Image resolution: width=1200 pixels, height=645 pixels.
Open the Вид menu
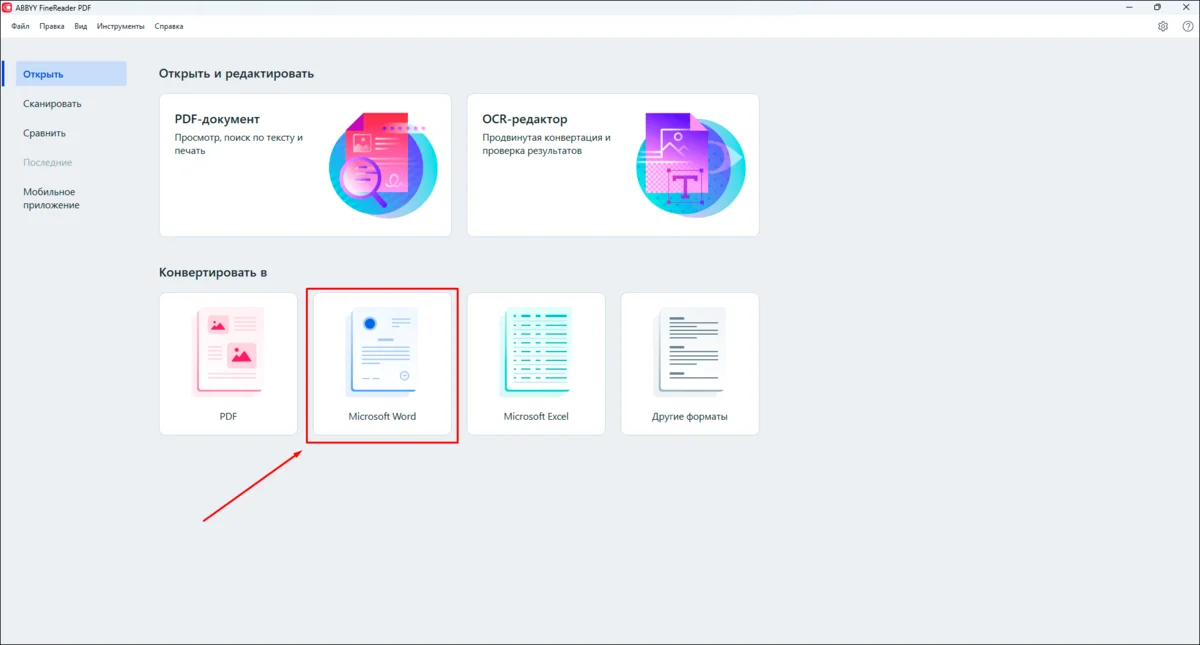(x=81, y=26)
